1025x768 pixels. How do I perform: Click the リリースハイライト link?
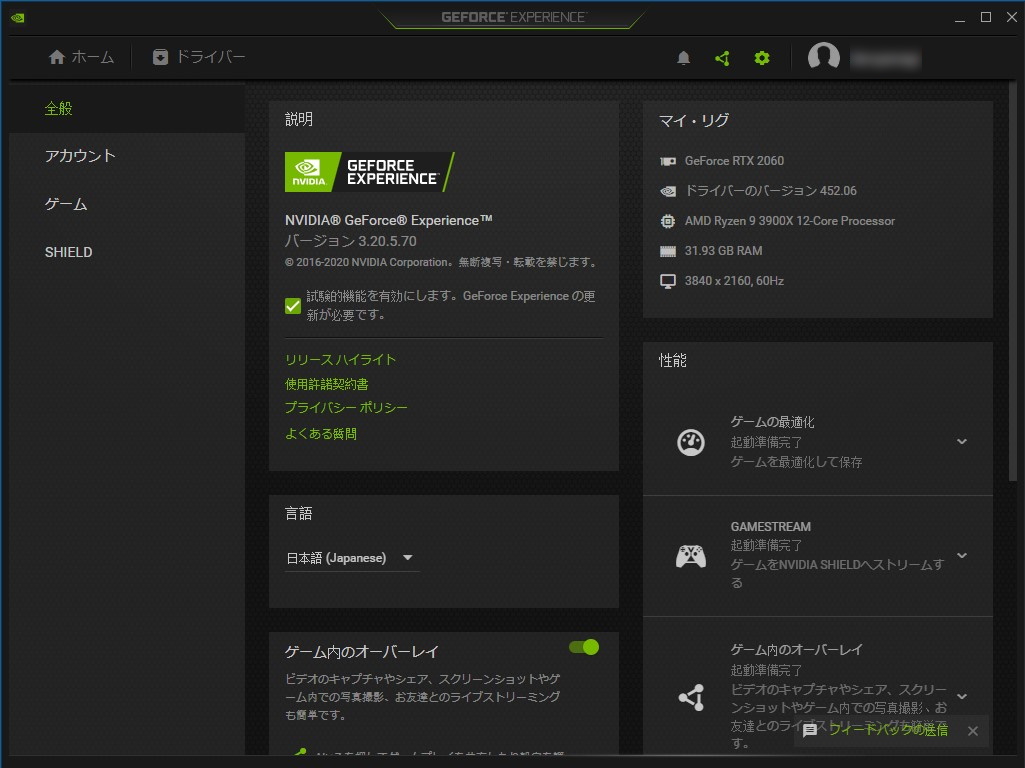point(341,359)
